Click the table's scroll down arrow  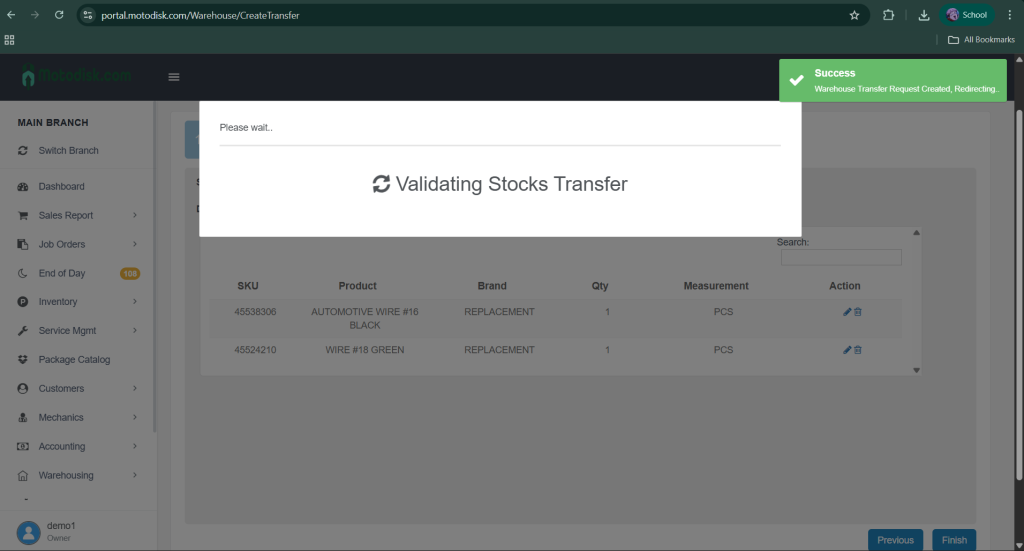pos(917,371)
